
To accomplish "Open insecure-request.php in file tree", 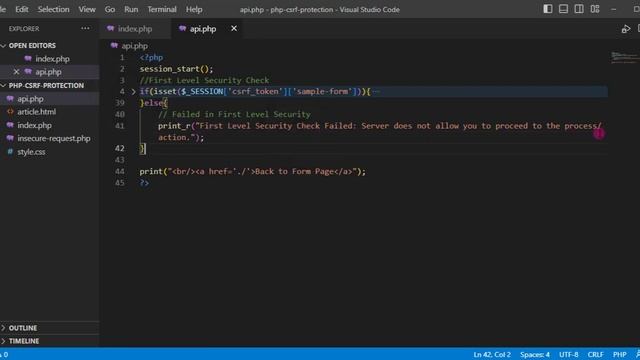I will tap(53, 138).
